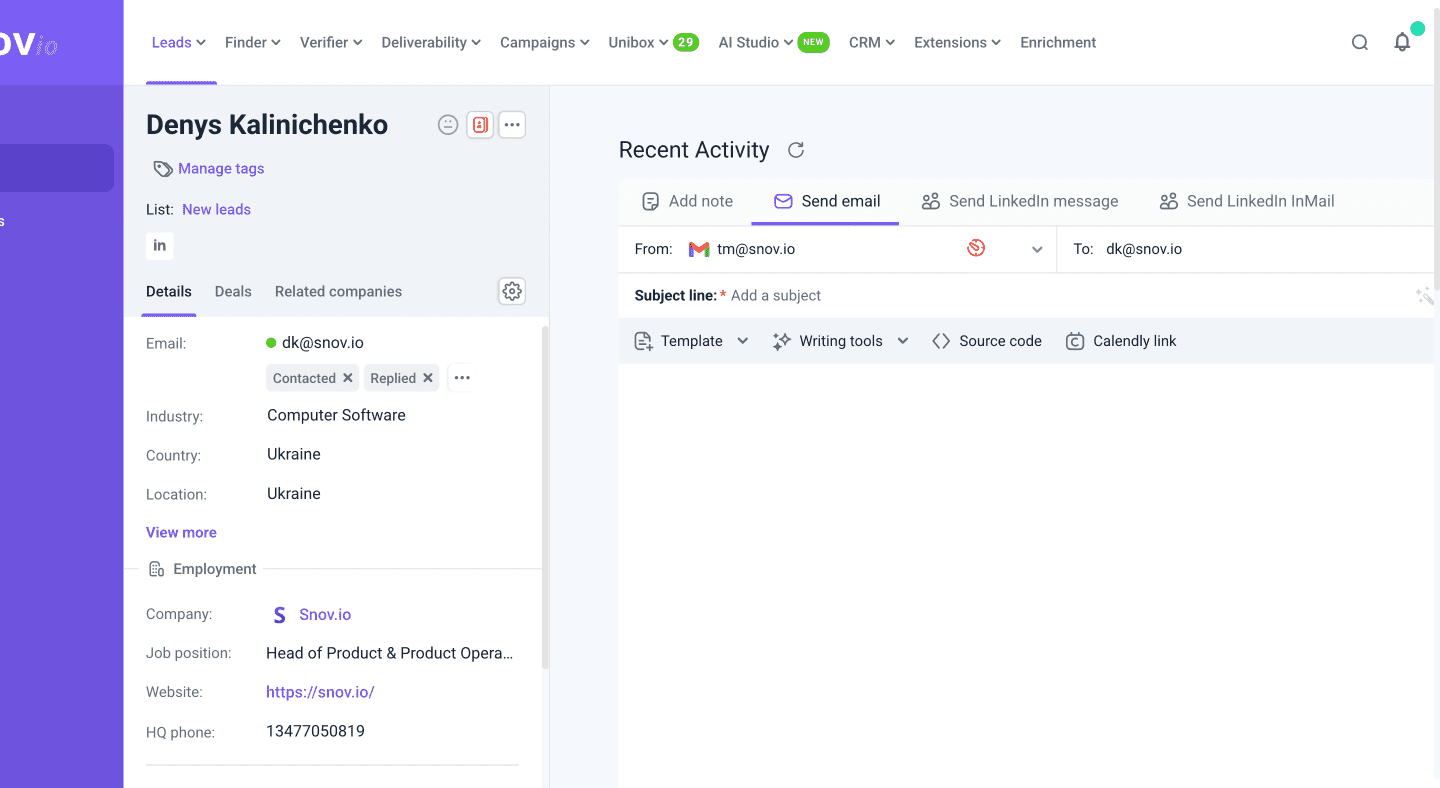Image resolution: width=1440 pixels, height=788 pixels.
Task: Click the tag icon beside Manage tags
Action: 162,169
